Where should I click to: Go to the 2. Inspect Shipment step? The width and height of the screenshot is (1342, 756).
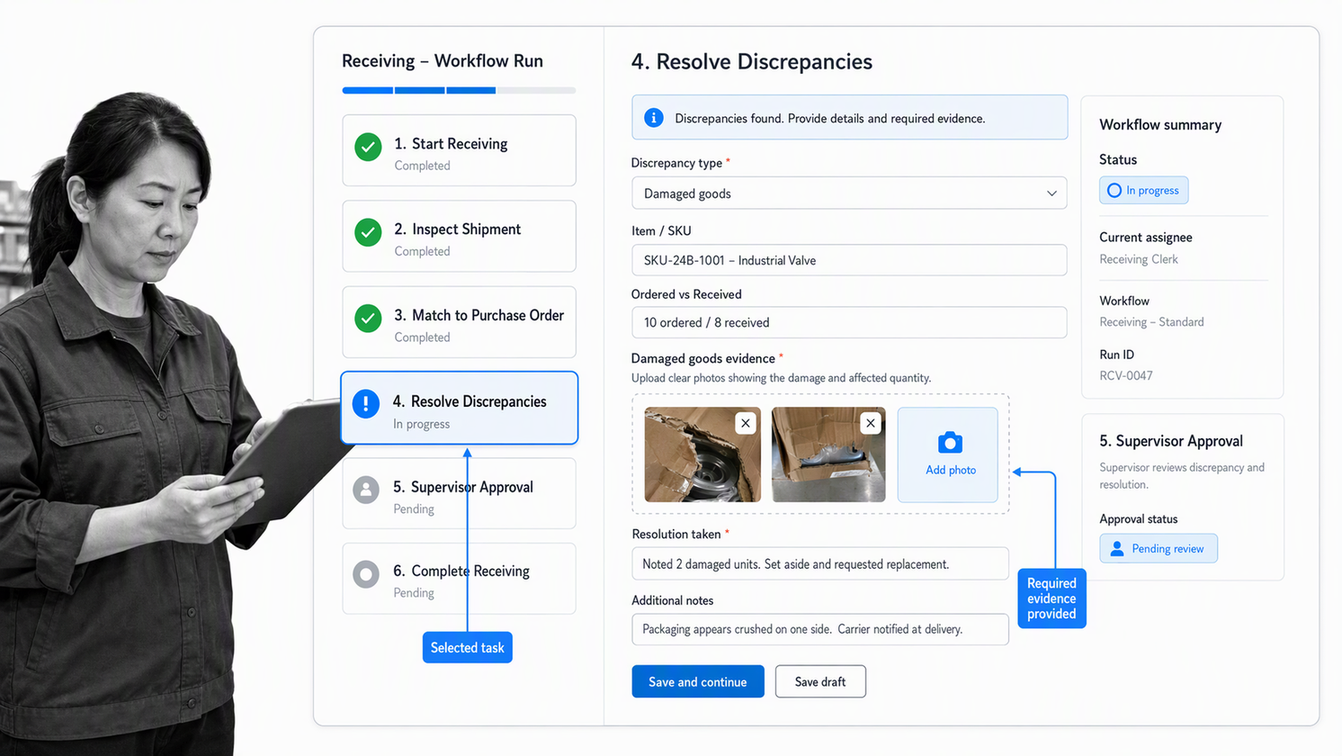(459, 236)
